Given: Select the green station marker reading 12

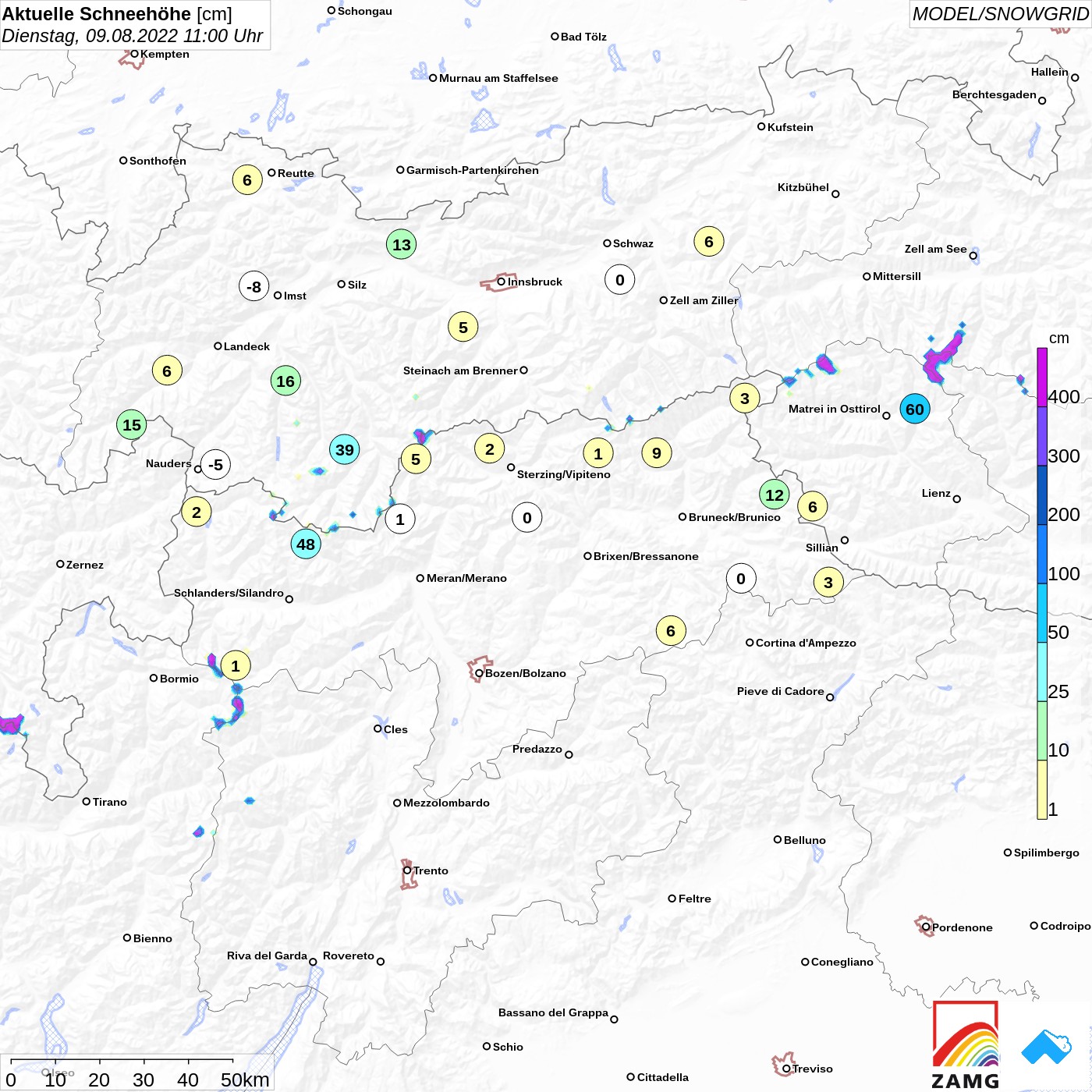Looking at the screenshot, I should tap(775, 495).
